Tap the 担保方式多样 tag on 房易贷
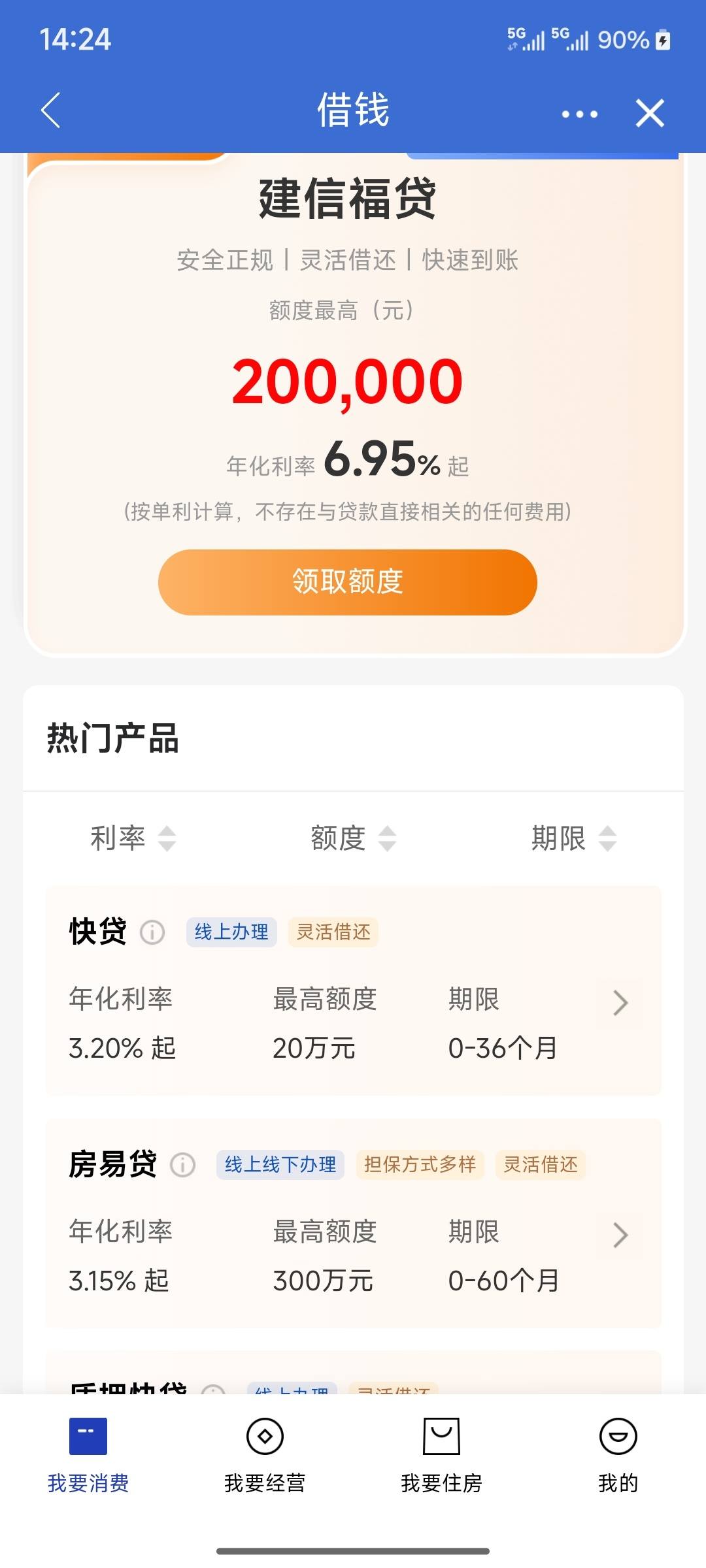The height and width of the screenshot is (1568, 706). point(420,1165)
